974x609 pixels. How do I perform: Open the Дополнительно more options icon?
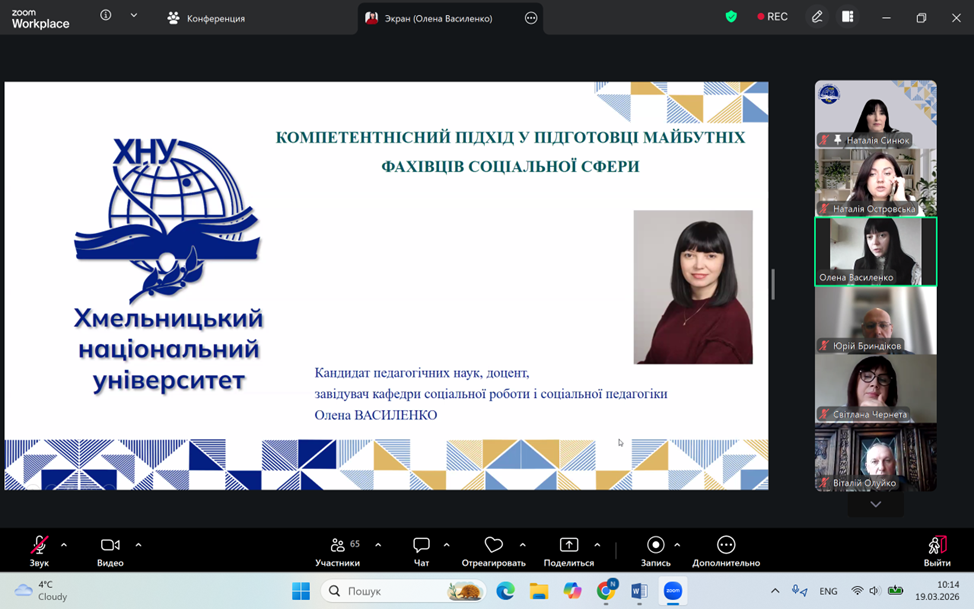click(726, 546)
